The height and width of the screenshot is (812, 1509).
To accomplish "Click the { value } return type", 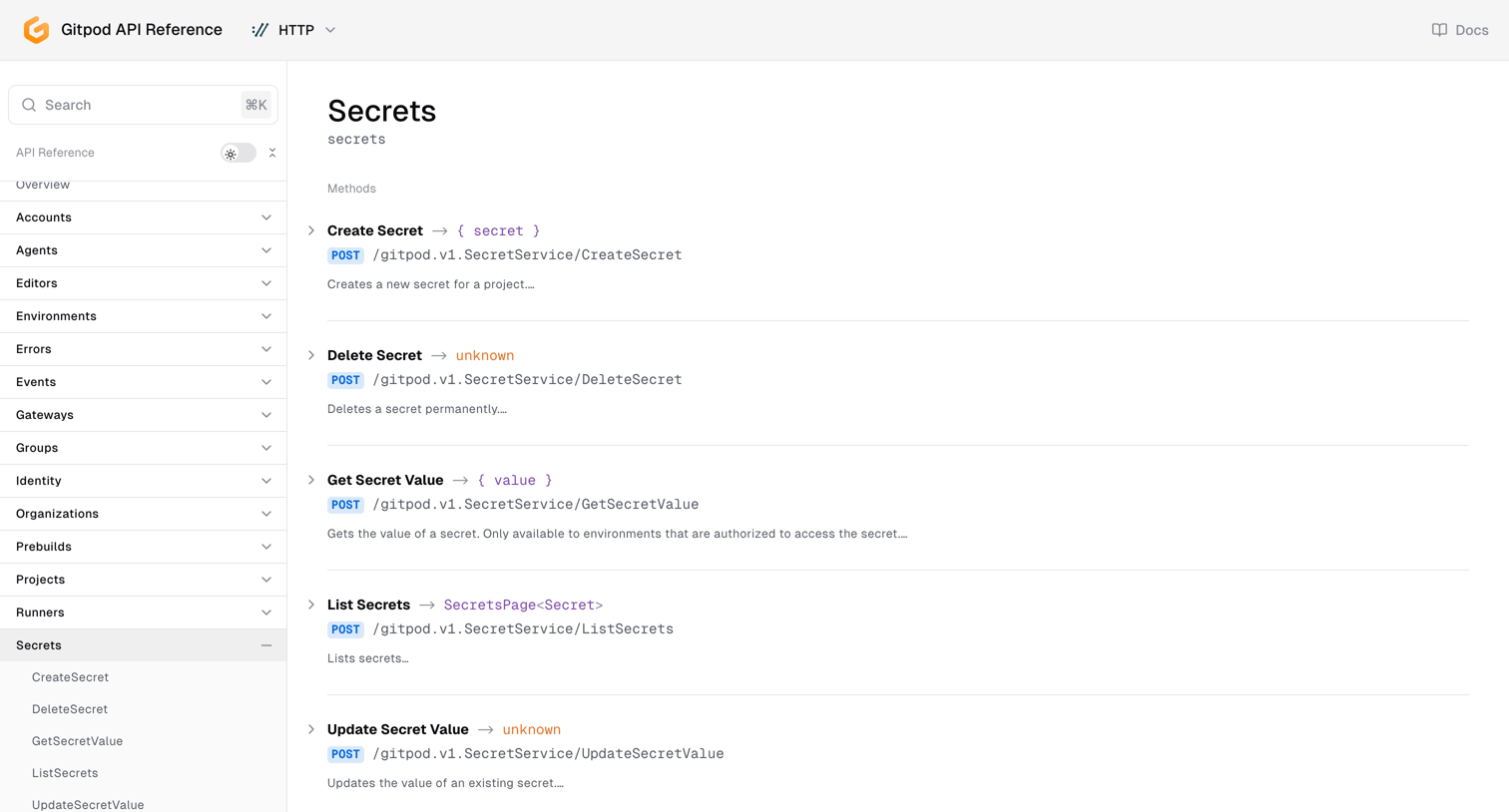I will click(515, 480).
